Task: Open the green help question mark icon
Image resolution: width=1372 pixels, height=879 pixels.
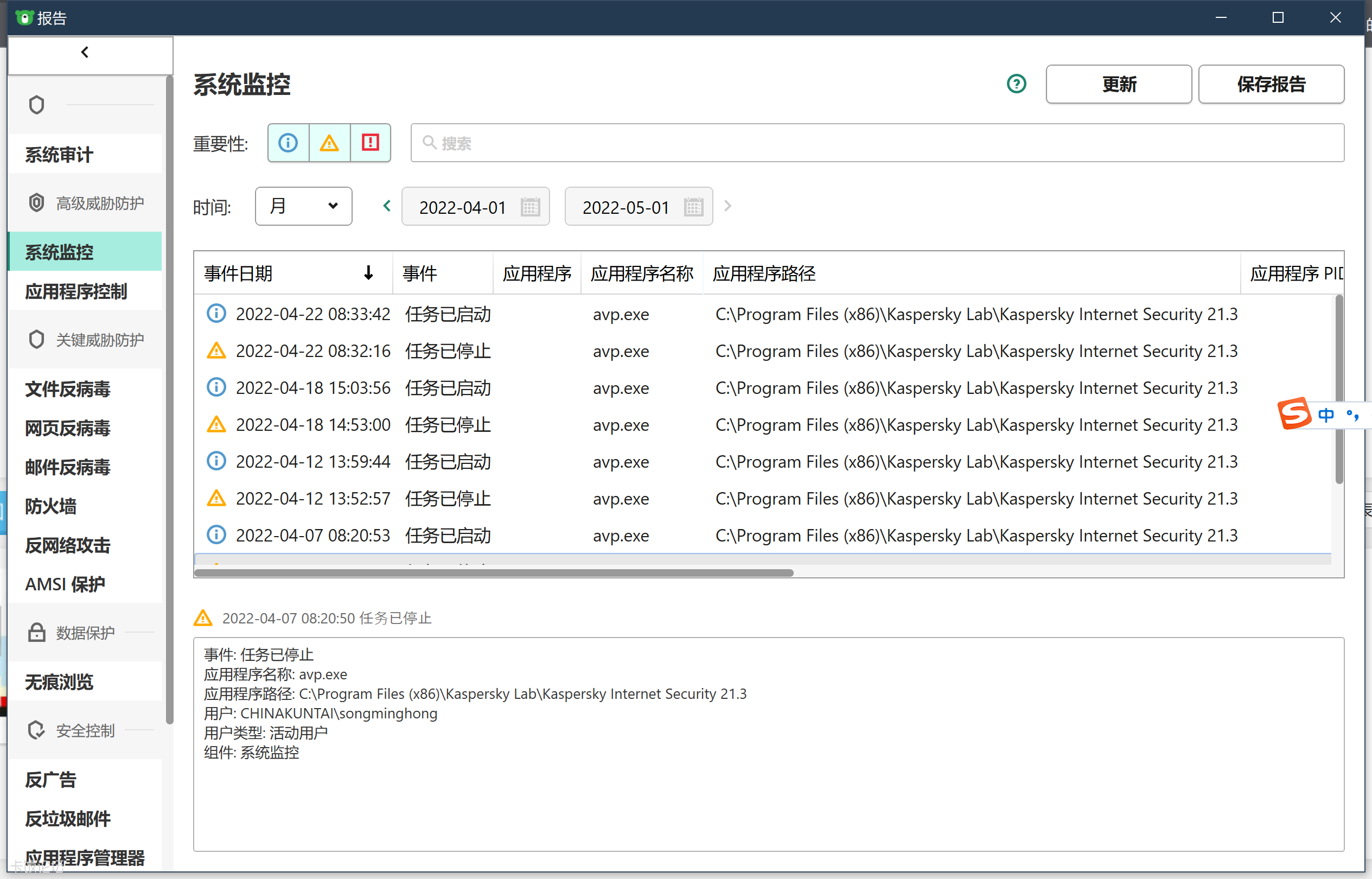Action: tap(1016, 84)
